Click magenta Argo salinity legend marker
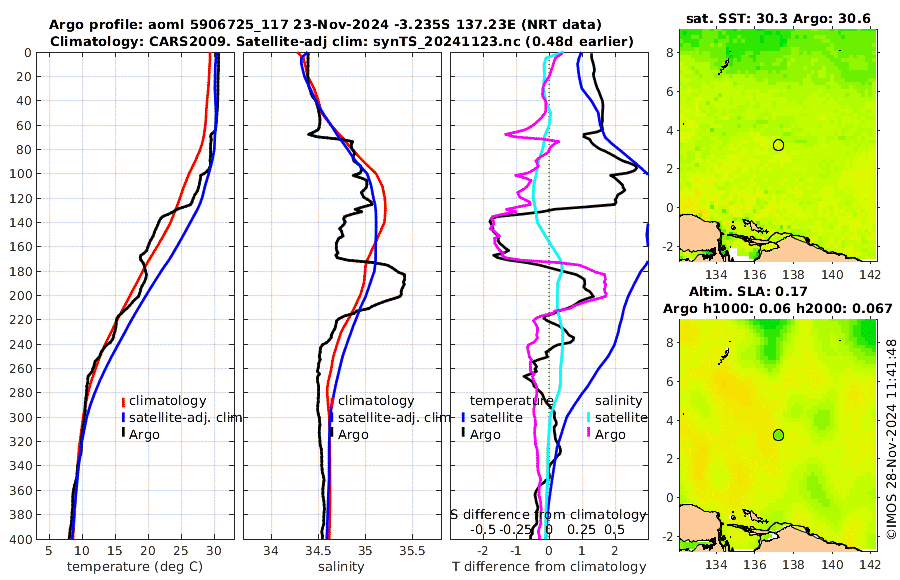This screenshot has height=580, width=900. point(589,434)
